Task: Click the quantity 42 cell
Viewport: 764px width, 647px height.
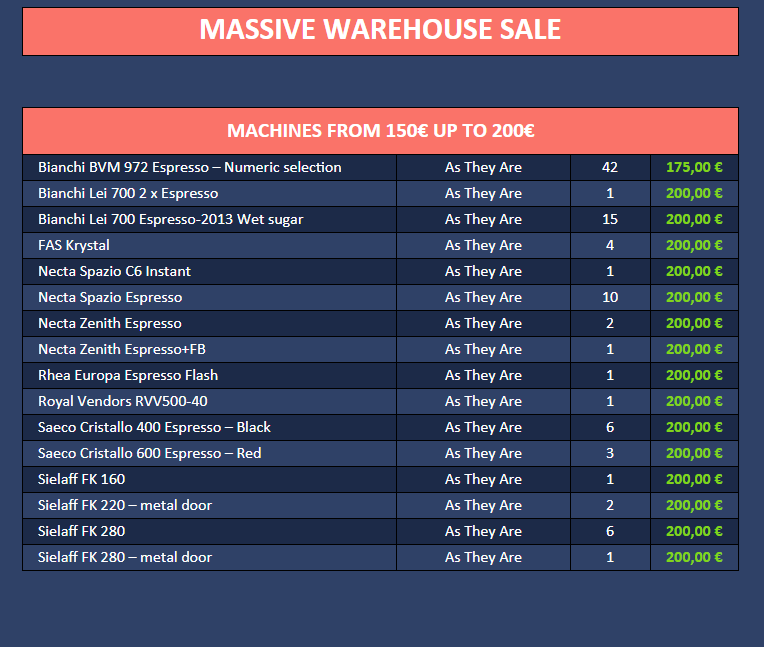Action: (x=610, y=167)
